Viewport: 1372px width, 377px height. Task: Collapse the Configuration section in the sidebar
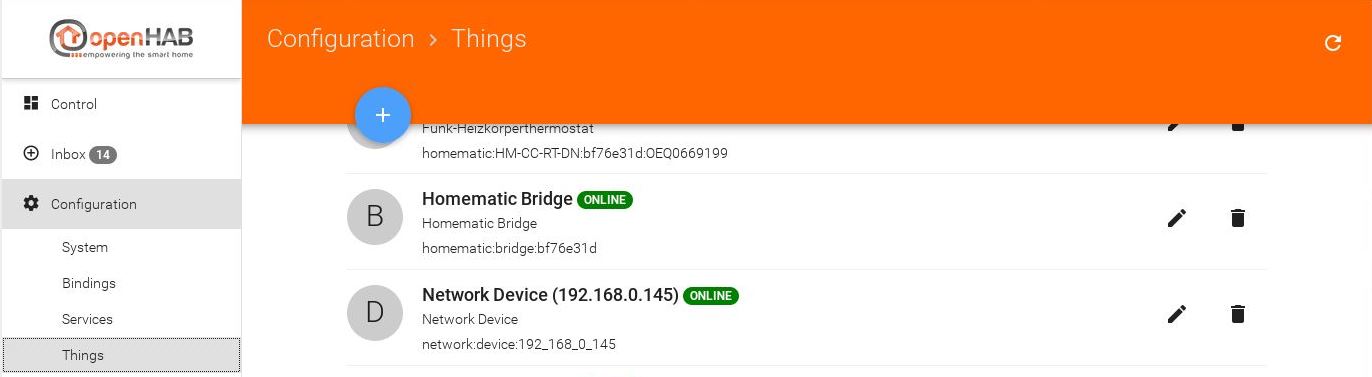click(121, 204)
